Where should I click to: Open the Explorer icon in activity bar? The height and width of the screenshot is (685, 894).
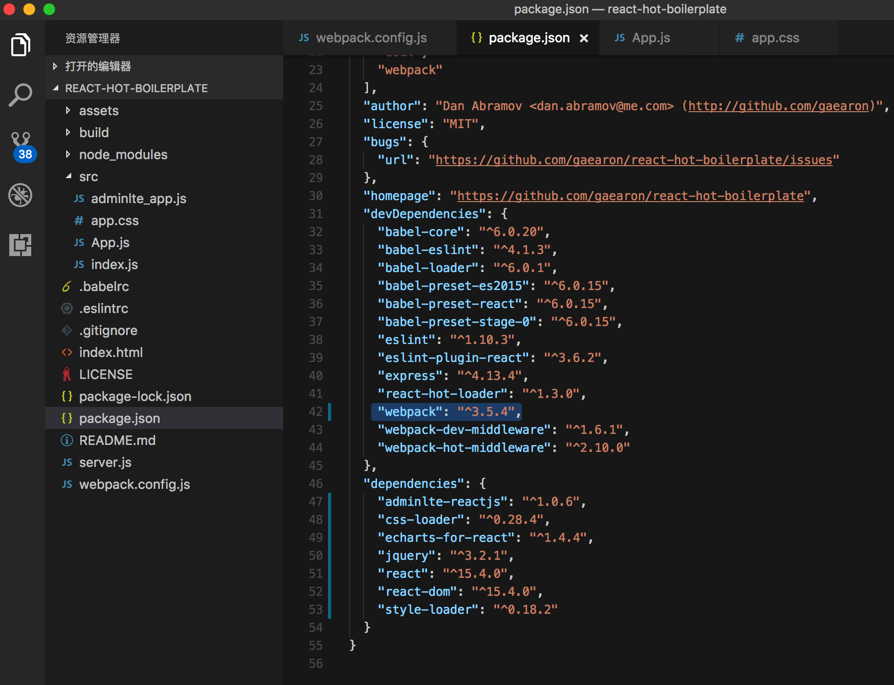(x=21, y=45)
